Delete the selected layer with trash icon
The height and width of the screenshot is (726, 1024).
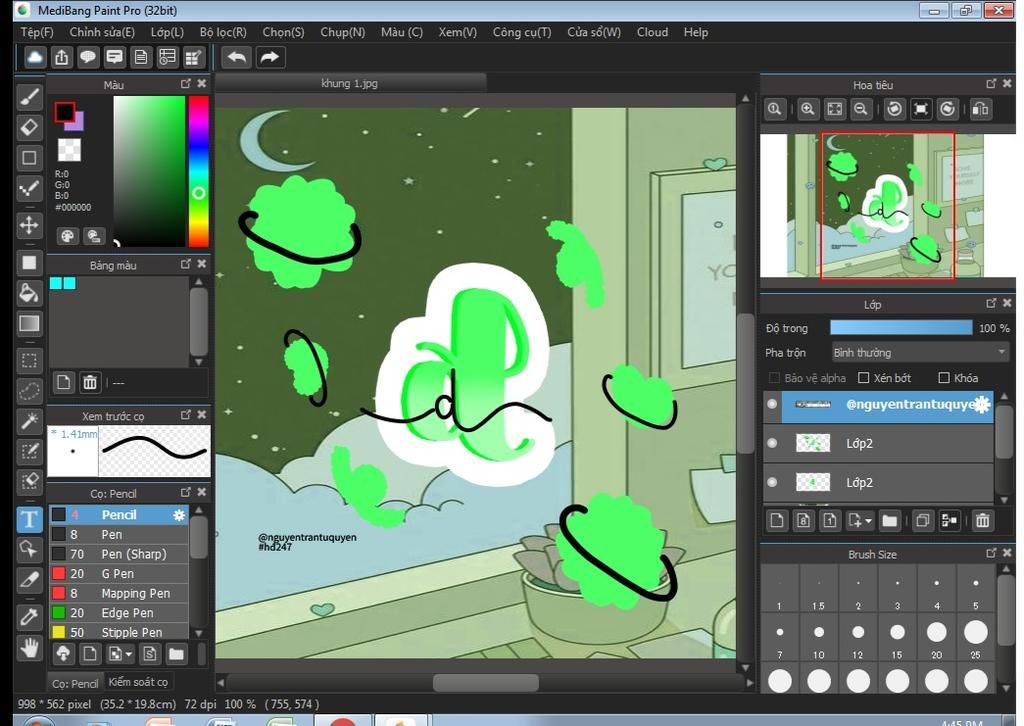pyautogui.click(x=982, y=520)
